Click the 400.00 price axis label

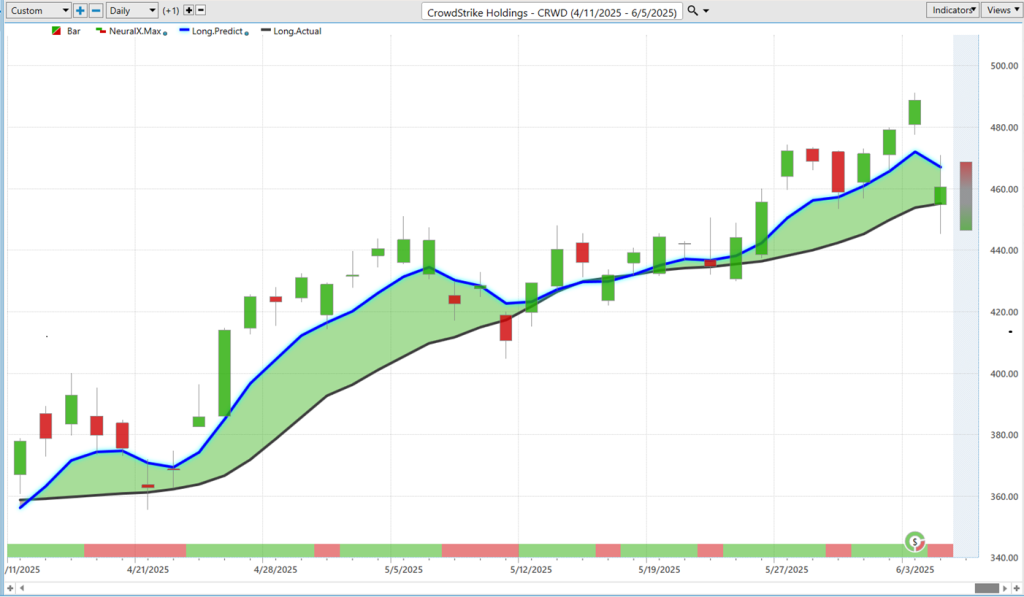click(1004, 374)
